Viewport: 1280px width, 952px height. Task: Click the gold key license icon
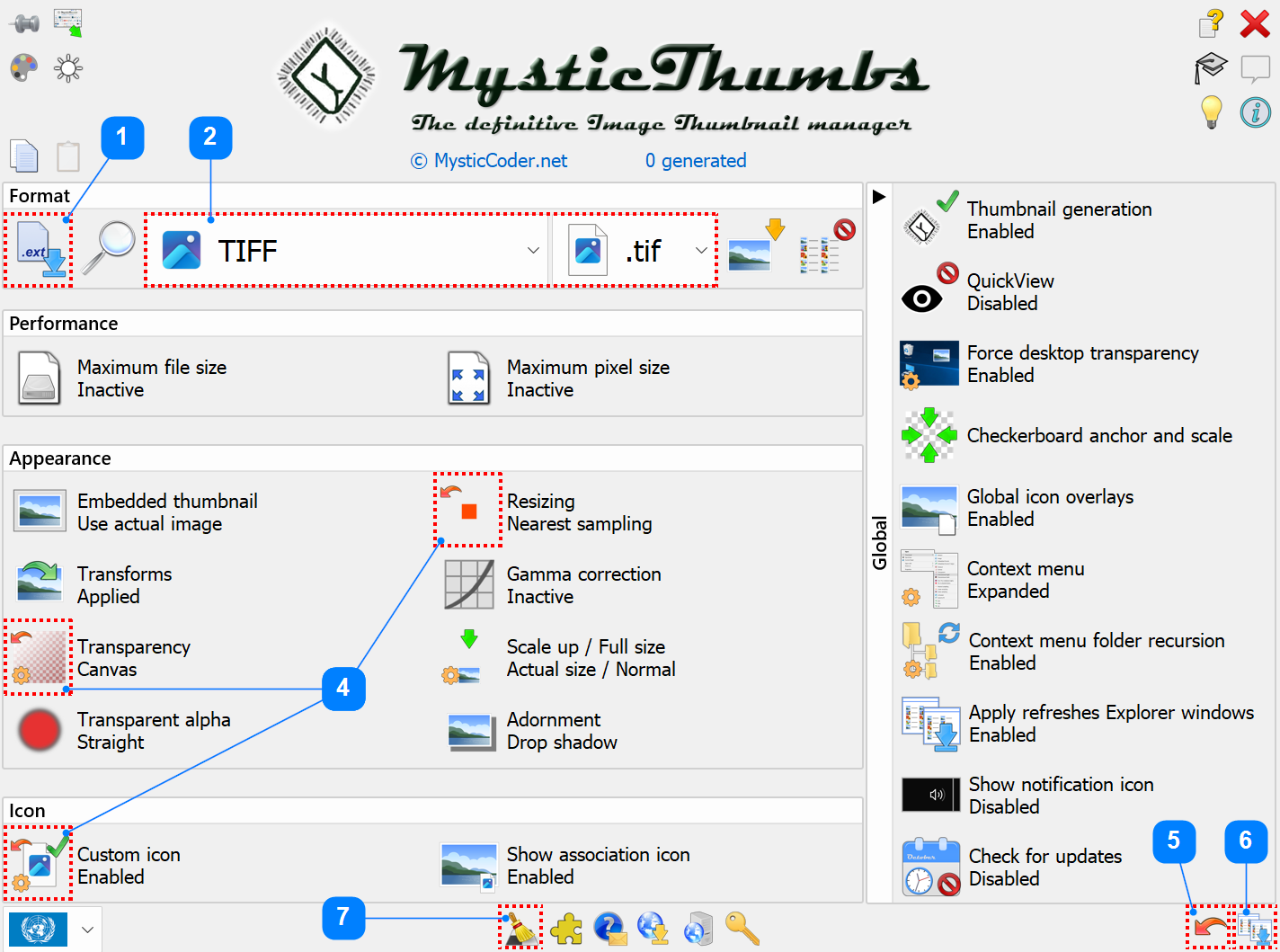point(742,929)
